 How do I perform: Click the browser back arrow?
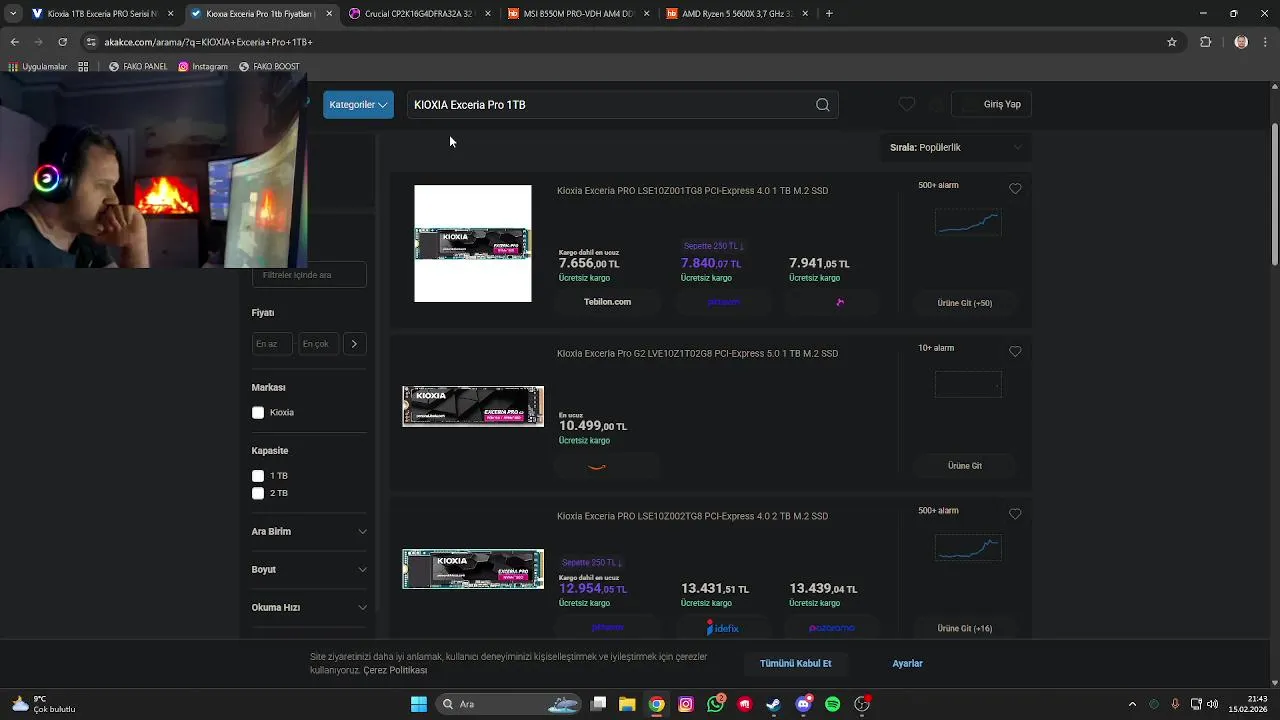pyautogui.click(x=14, y=42)
